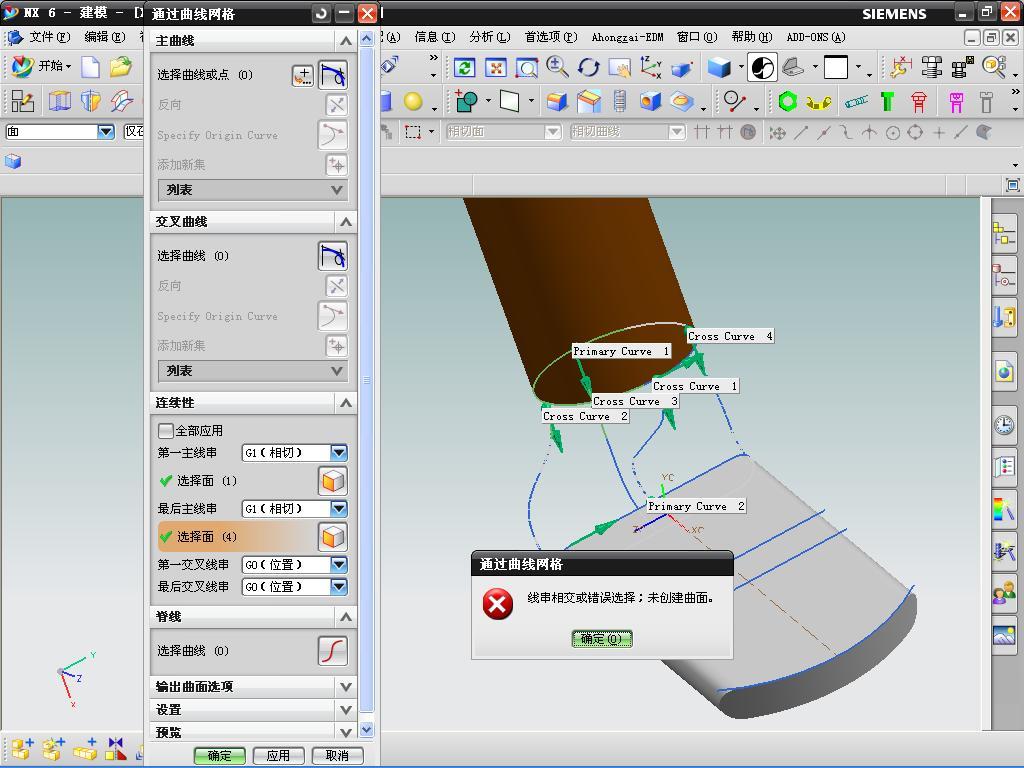Open the Assembly Navigator in right resource bar

[x=1004, y=233]
